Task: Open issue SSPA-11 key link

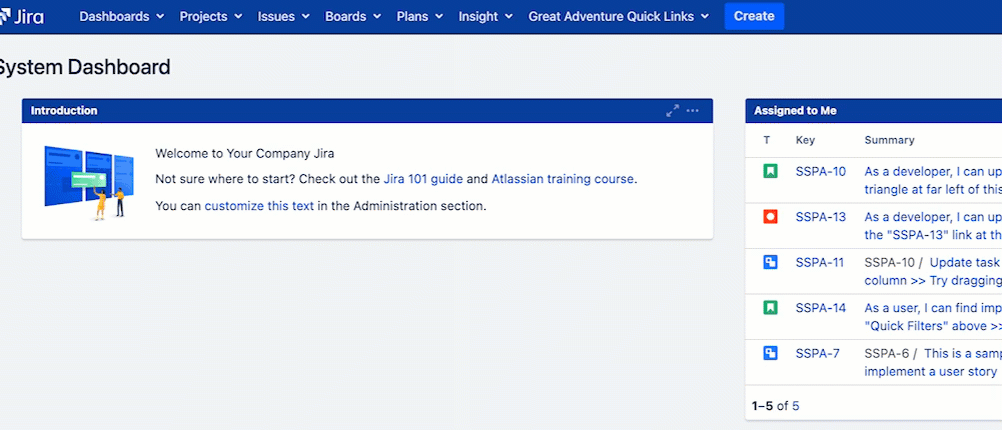Action: (820, 262)
